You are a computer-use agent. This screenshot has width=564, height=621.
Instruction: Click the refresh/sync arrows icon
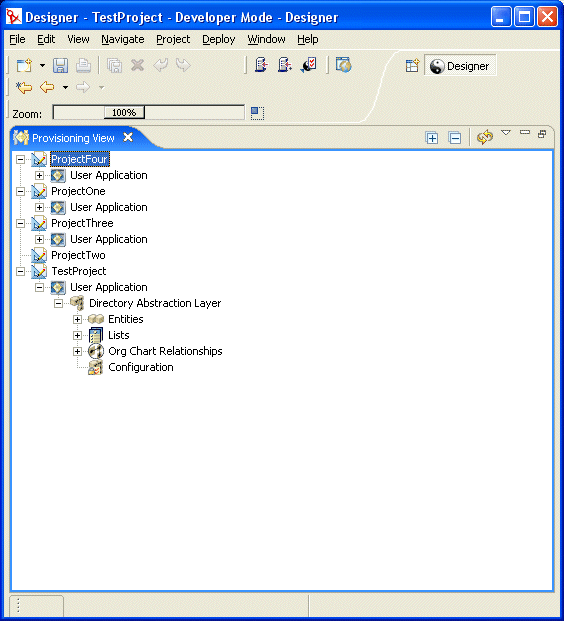pyautogui.click(x=485, y=137)
